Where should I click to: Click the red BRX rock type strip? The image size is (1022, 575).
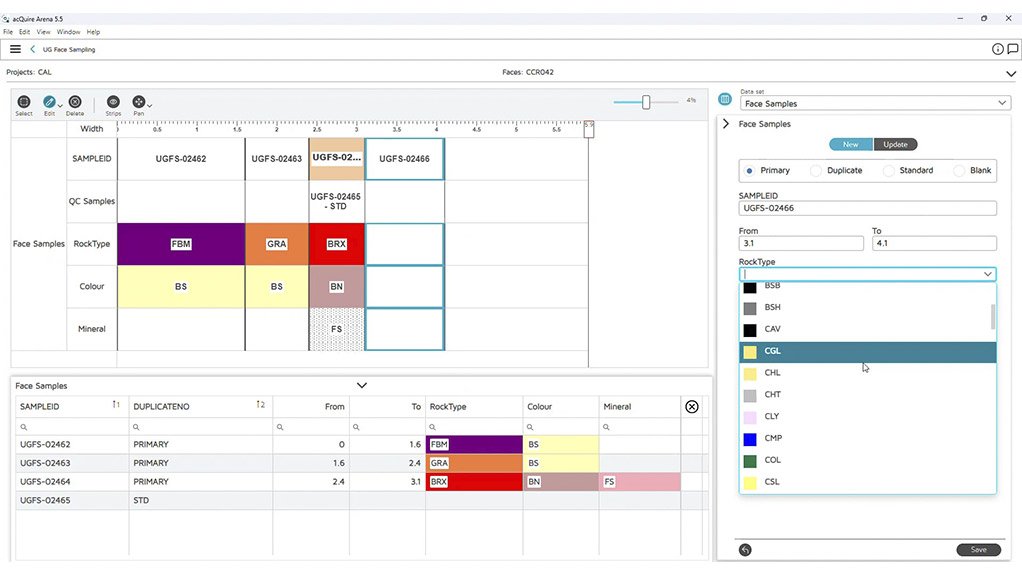click(336, 244)
